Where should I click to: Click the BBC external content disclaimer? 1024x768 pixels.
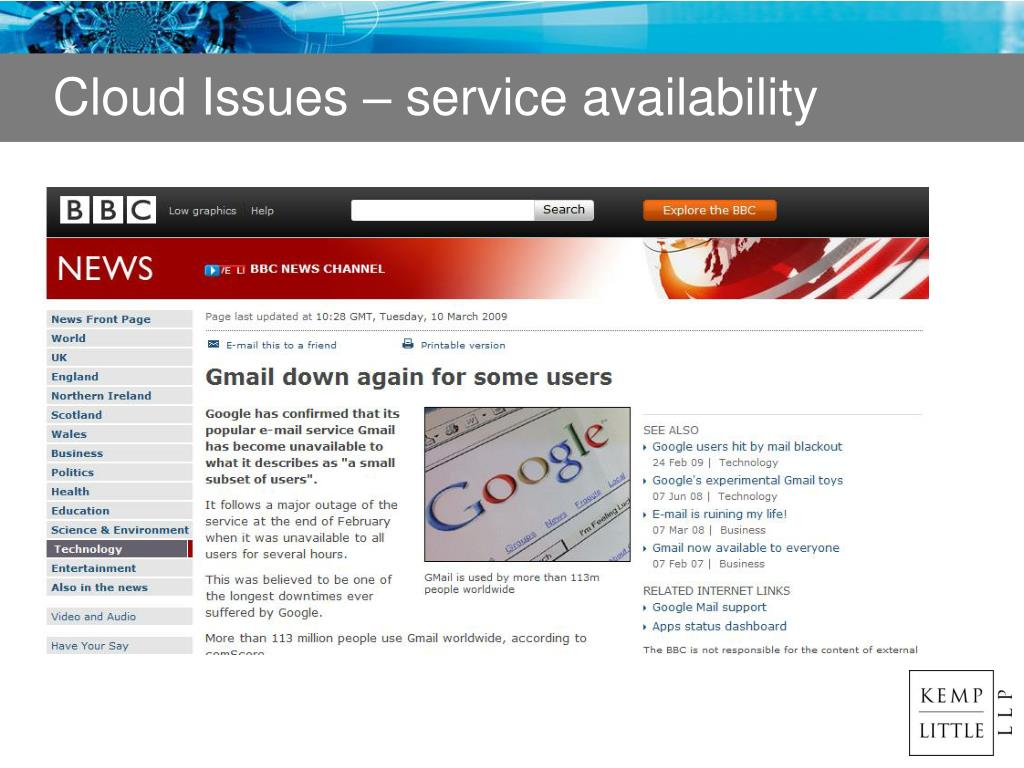[x=780, y=650]
